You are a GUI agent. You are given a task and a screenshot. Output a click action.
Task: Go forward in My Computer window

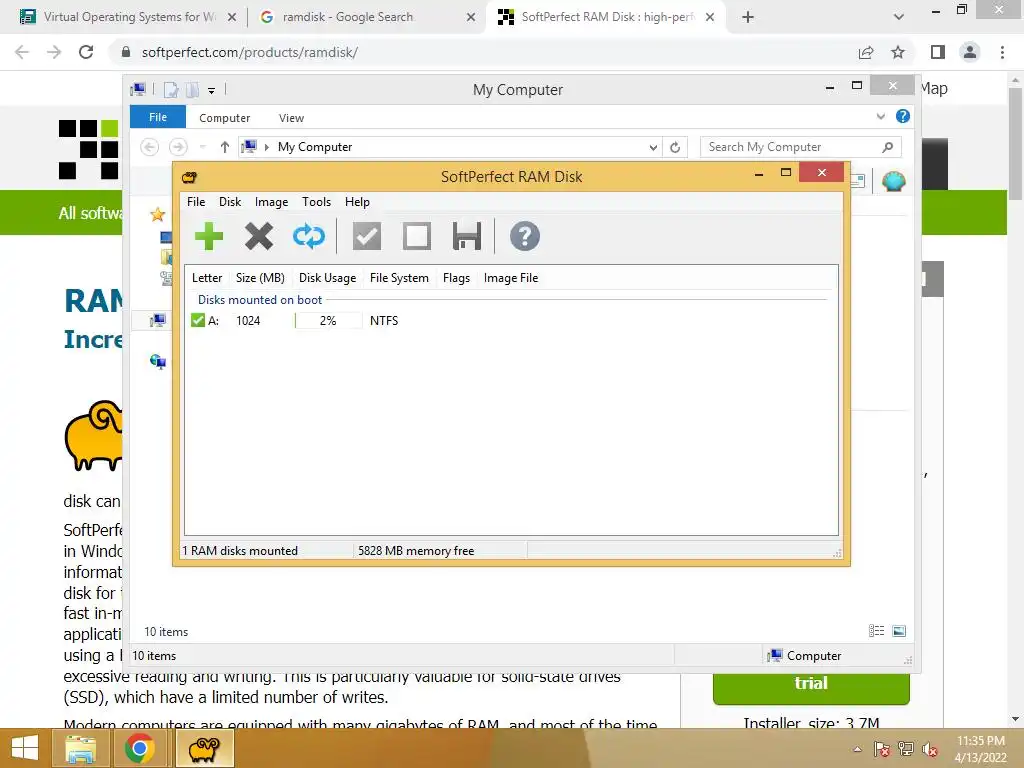(x=178, y=147)
